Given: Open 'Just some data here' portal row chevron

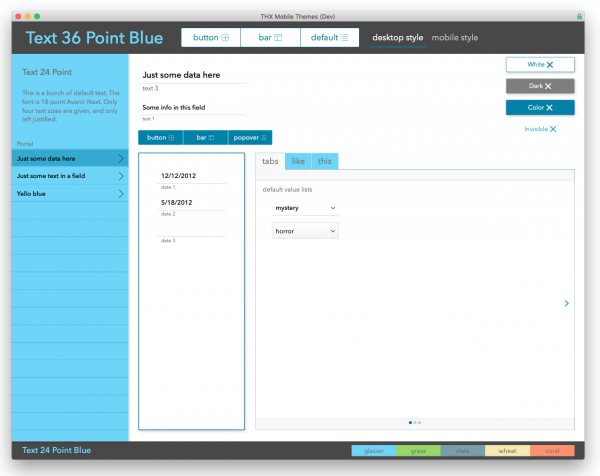Looking at the screenshot, I should pyautogui.click(x=121, y=158).
